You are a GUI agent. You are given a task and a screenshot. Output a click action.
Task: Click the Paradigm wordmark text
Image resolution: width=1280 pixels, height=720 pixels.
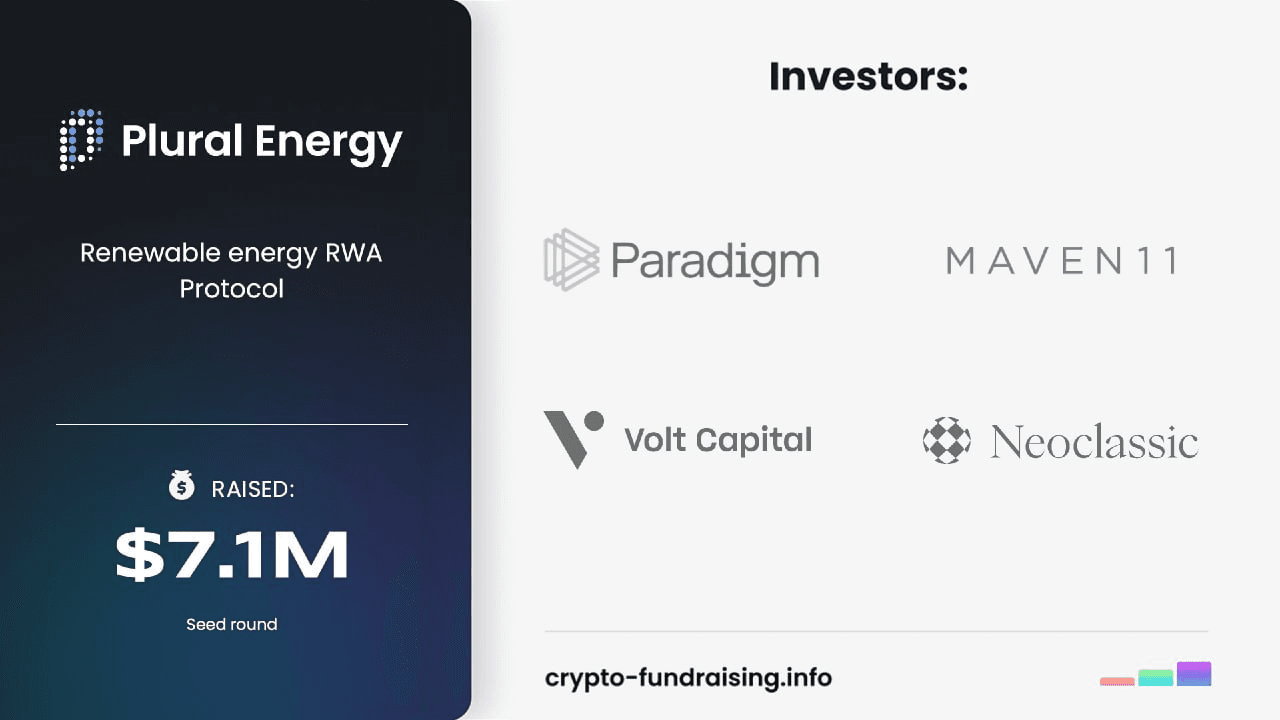(x=715, y=261)
